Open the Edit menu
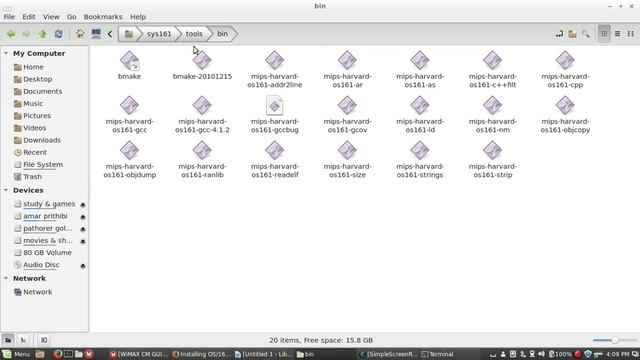The height and width of the screenshot is (360, 640). [x=29, y=17]
